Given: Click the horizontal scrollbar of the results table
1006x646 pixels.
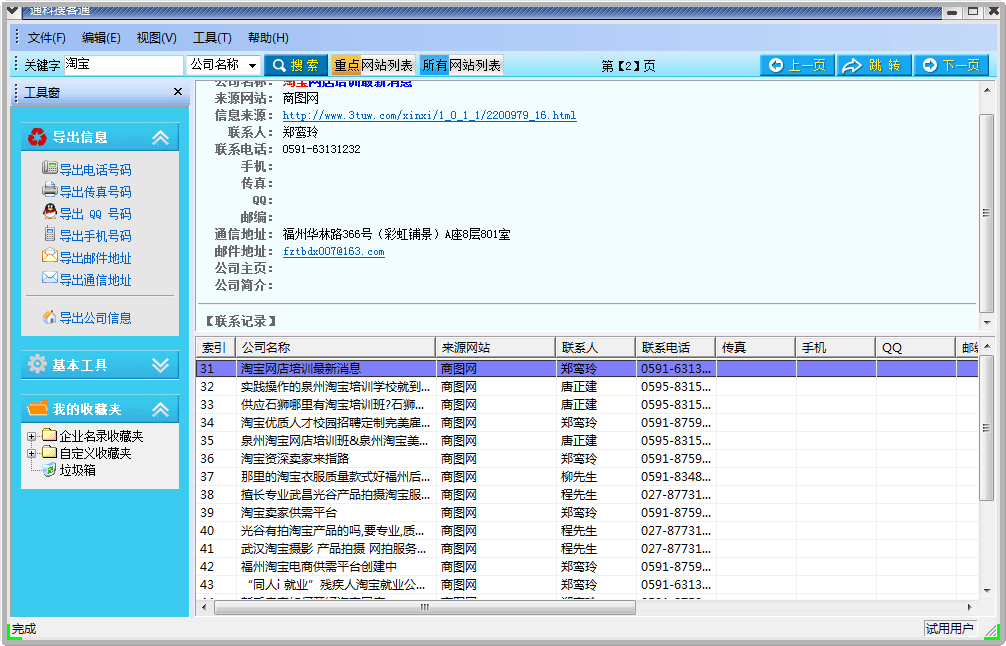Looking at the screenshot, I should pyautogui.click(x=425, y=607).
